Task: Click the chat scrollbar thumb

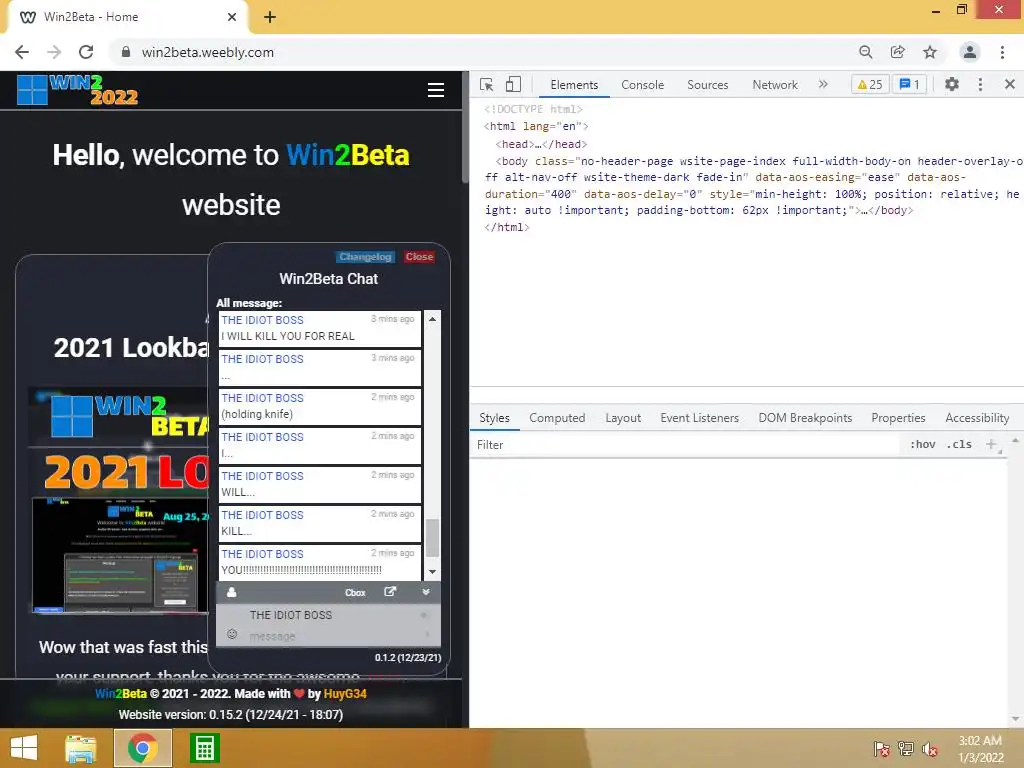Action: [432, 538]
